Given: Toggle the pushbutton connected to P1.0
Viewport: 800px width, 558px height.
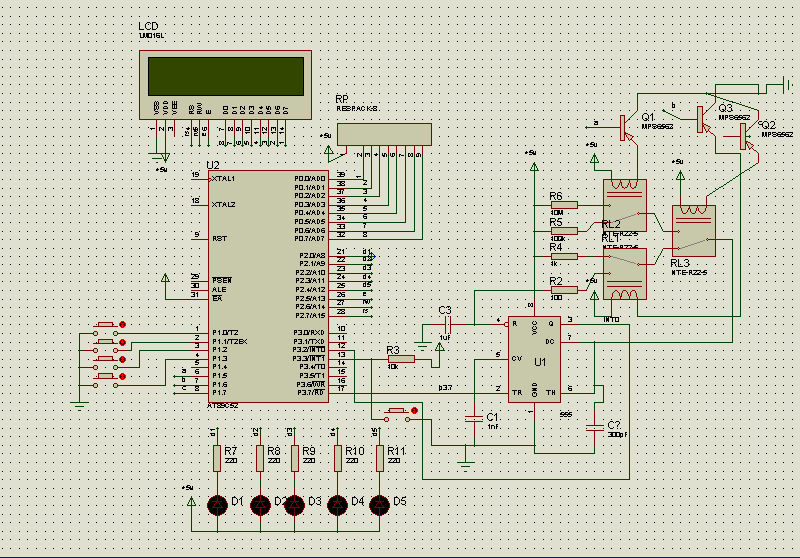Looking at the screenshot, I should point(106,328).
